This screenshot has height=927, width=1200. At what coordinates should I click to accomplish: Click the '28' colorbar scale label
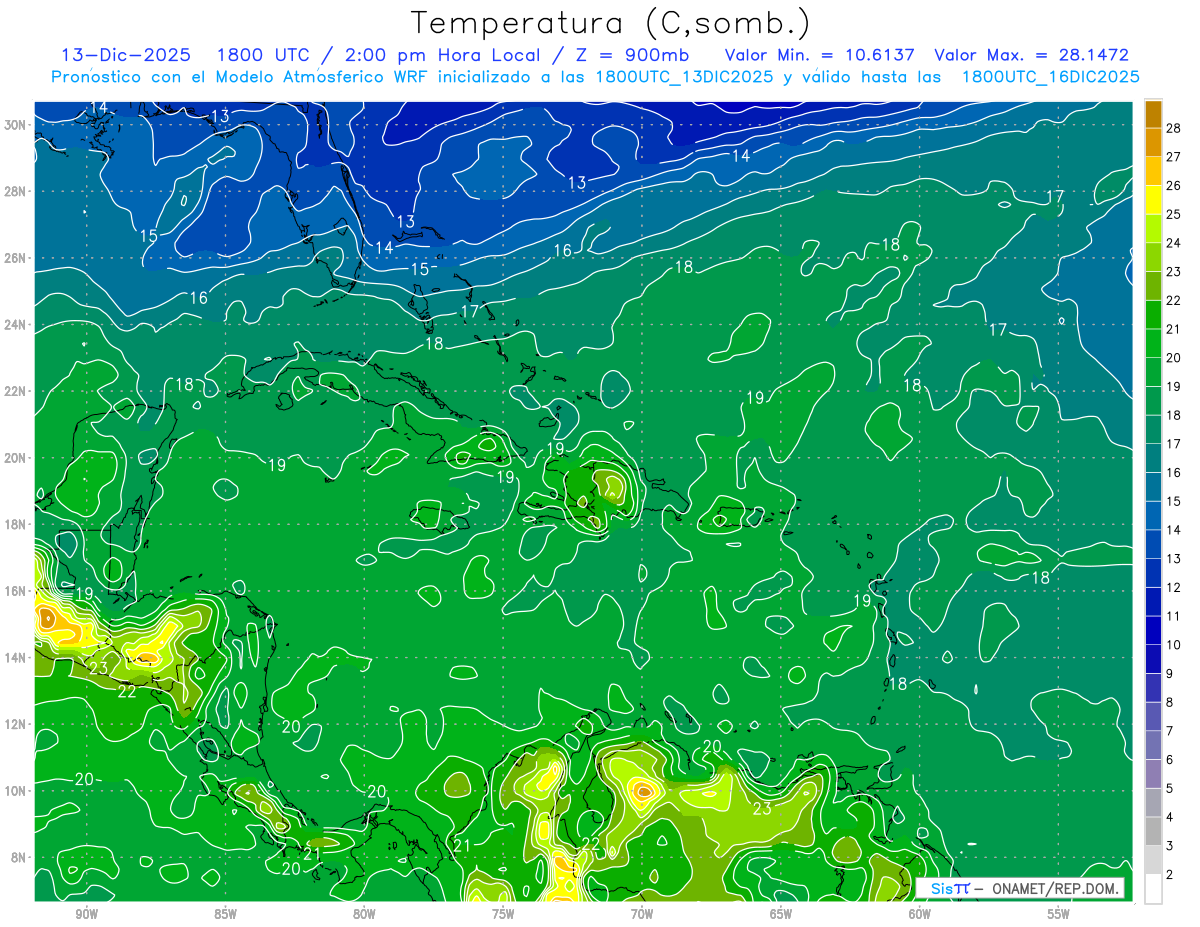click(x=1174, y=127)
